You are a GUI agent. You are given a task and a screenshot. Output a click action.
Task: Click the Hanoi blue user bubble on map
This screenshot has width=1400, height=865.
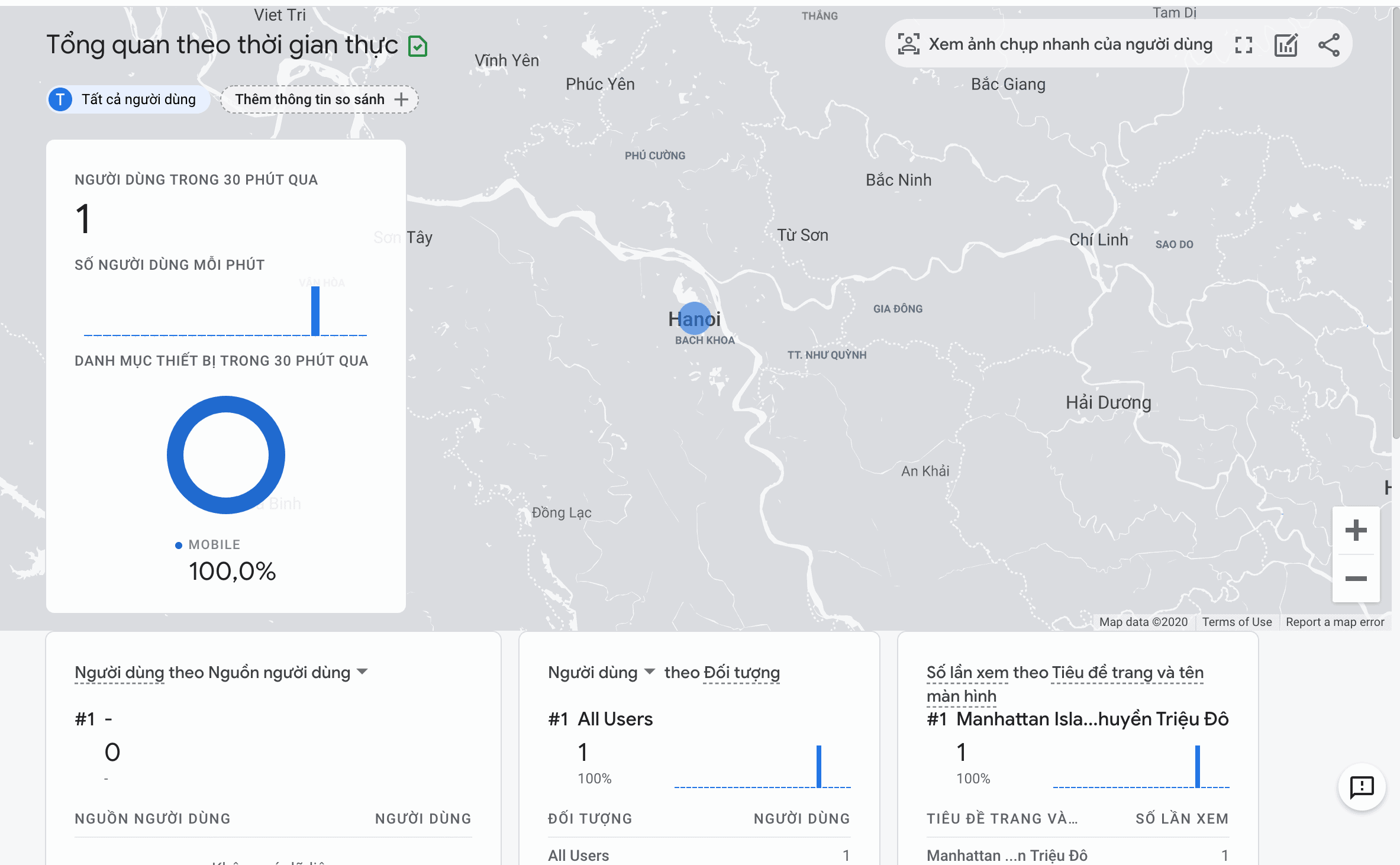point(694,319)
